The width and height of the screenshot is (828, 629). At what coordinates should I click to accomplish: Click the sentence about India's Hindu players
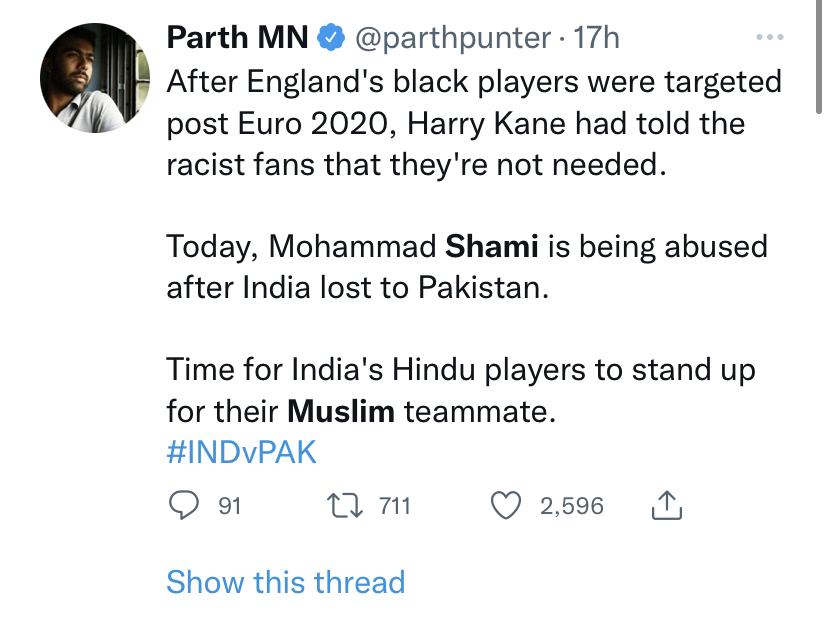(460, 370)
